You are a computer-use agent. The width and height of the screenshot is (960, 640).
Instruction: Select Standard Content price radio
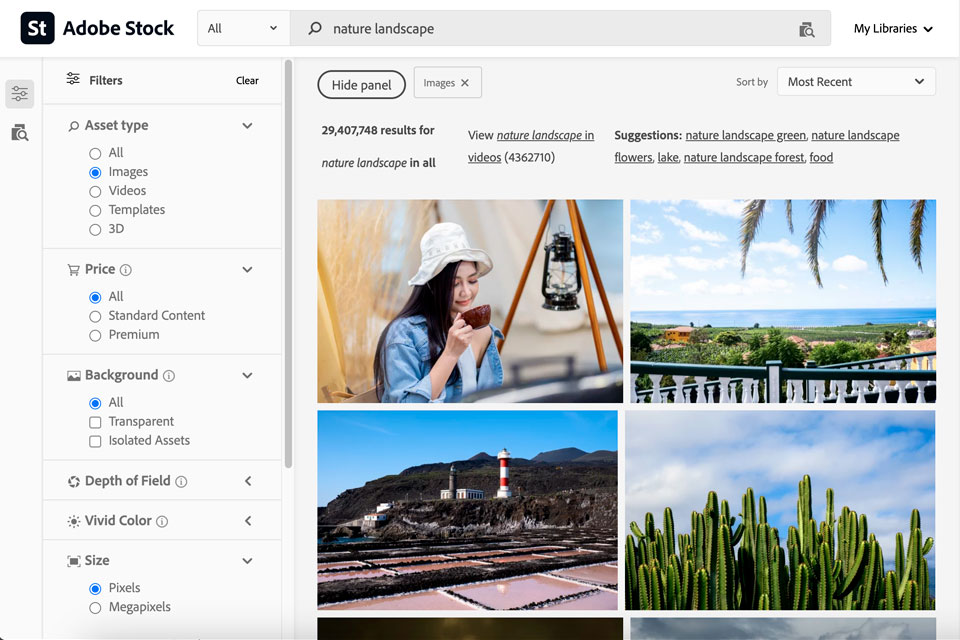tap(95, 317)
